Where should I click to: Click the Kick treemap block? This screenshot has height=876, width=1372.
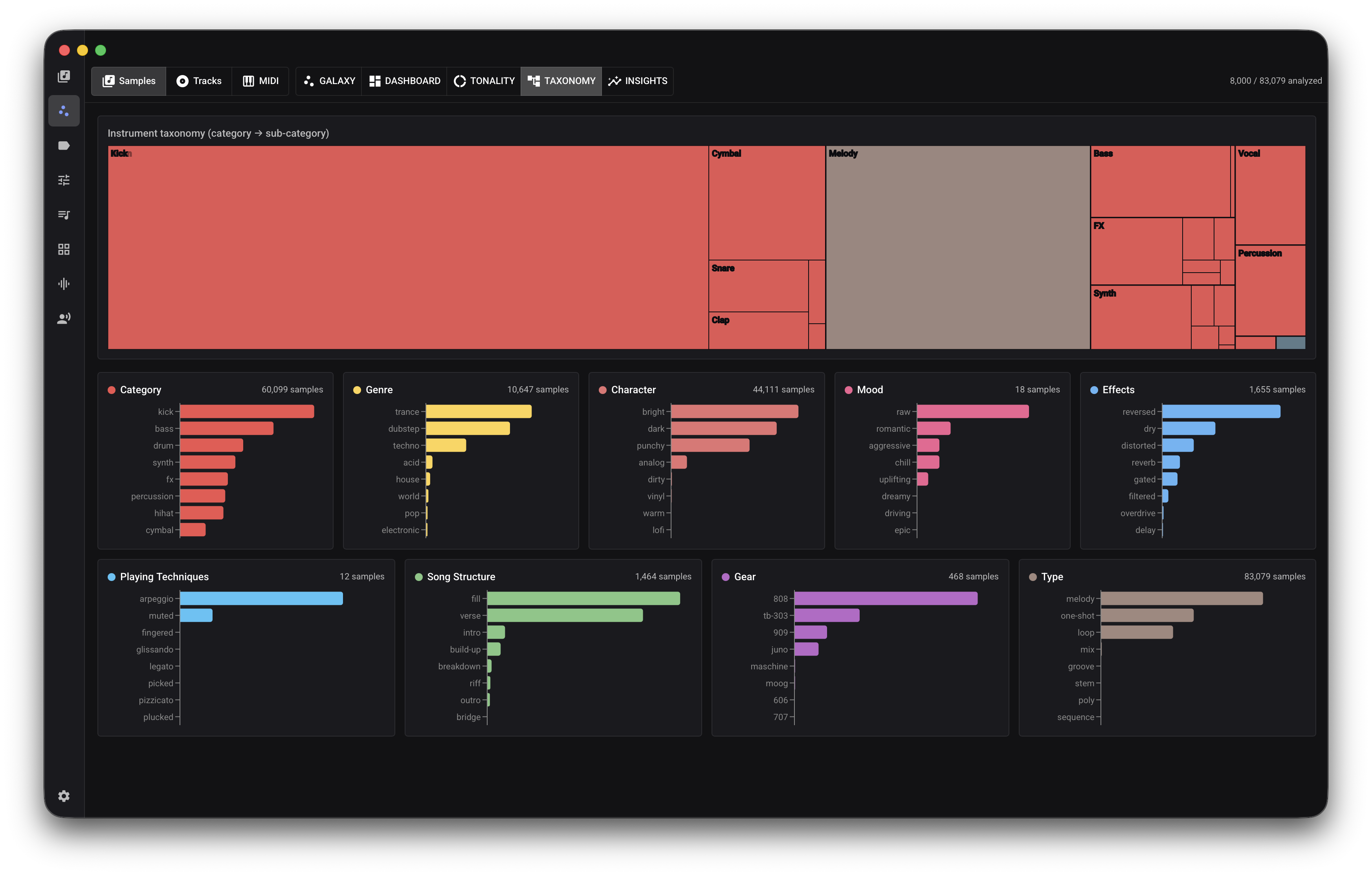(408, 247)
